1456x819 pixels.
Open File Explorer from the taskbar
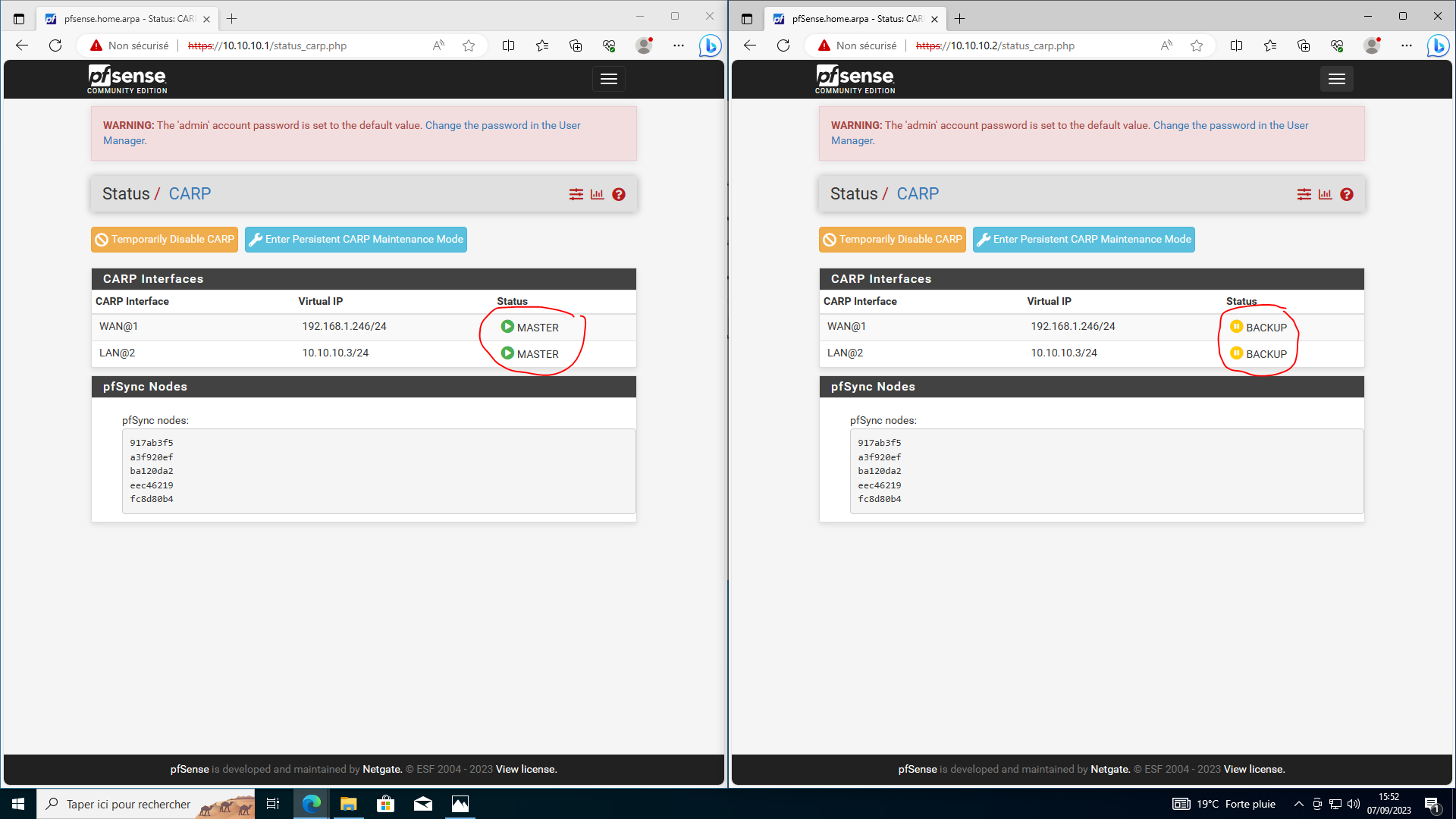click(x=348, y=804)
